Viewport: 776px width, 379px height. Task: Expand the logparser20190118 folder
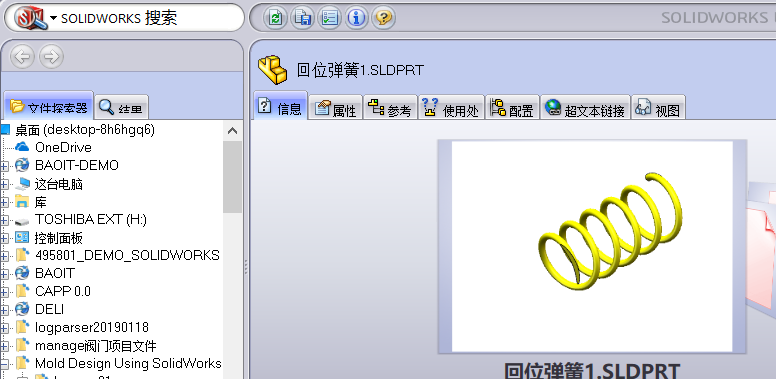click(x=4, y=328)
